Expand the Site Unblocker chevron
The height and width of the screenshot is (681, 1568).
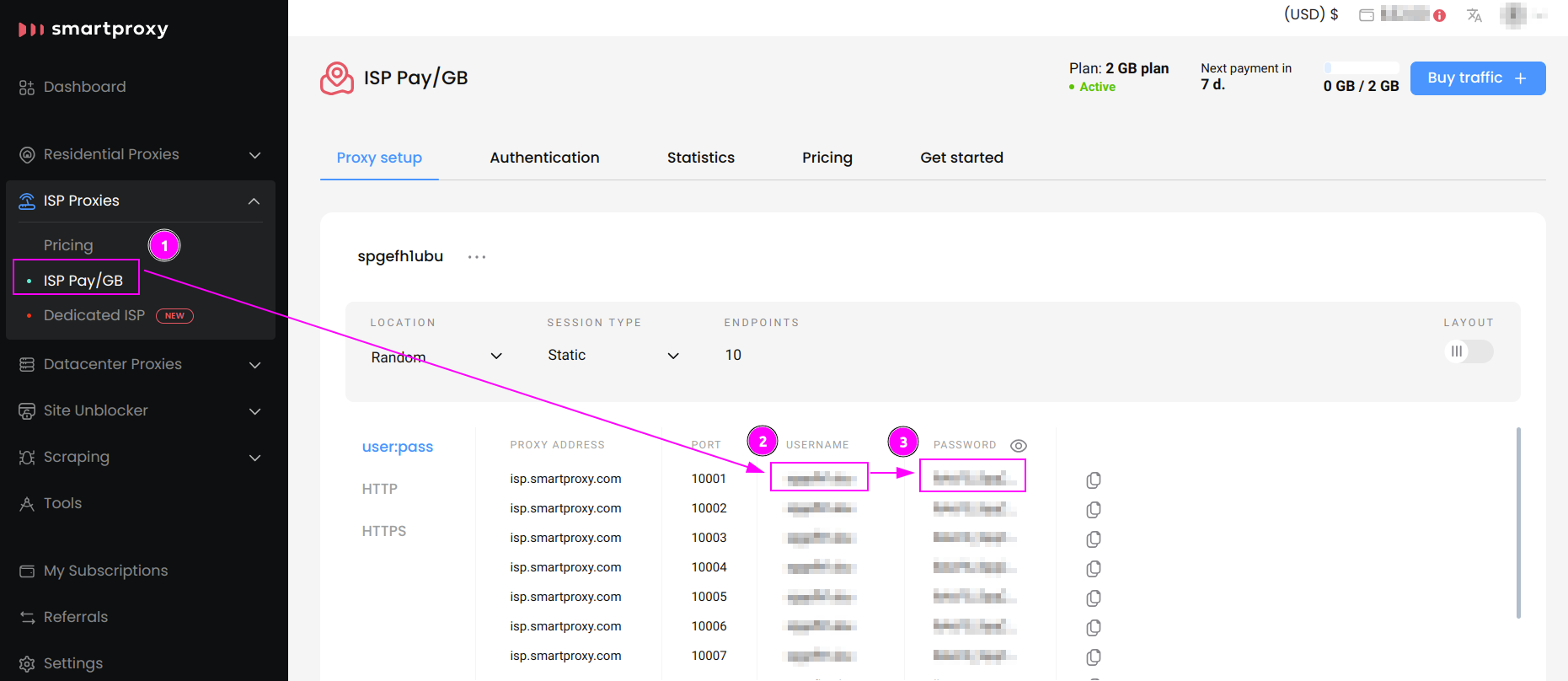pyautogui.click(x=254, y=411)
